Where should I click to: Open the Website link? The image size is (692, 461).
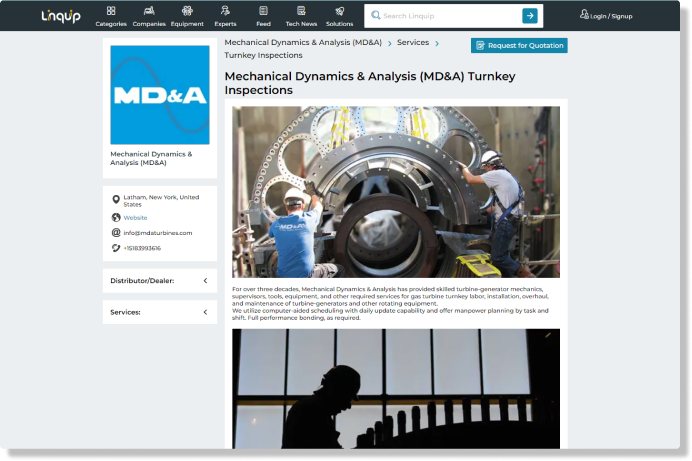click(x=135, y=218)
